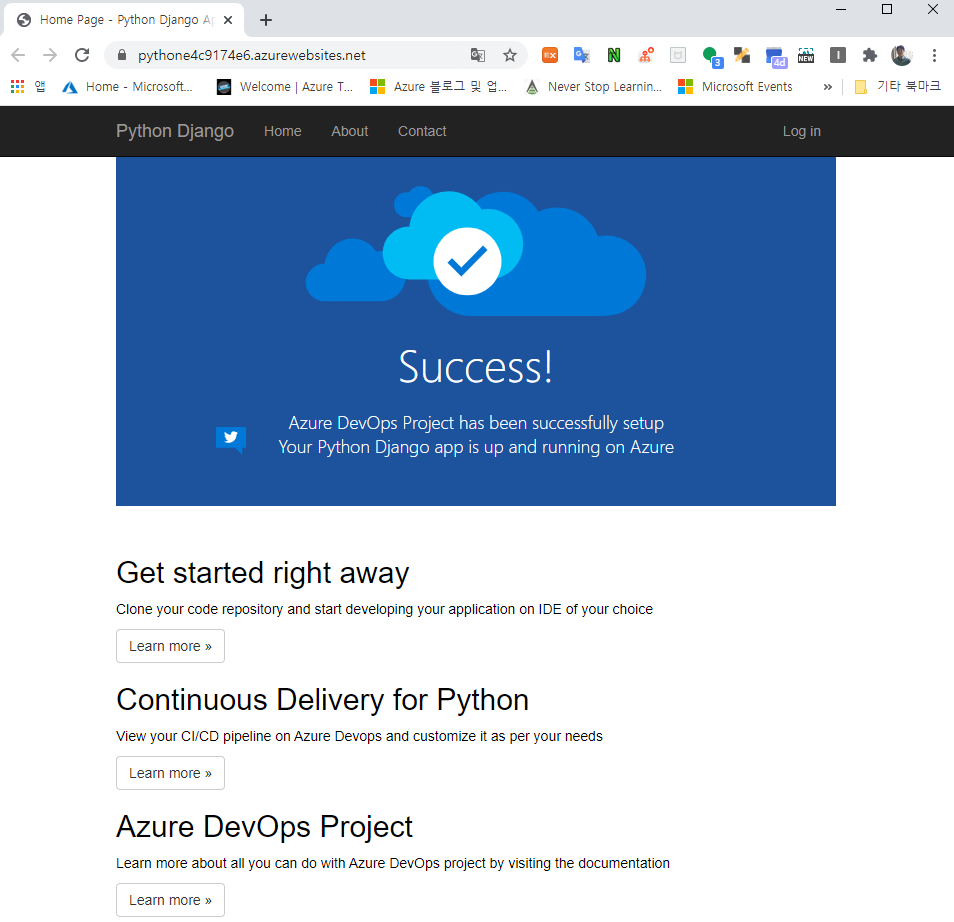
Task: Click Learn more under Azure DevOps Project
Action: click(170, 899)
